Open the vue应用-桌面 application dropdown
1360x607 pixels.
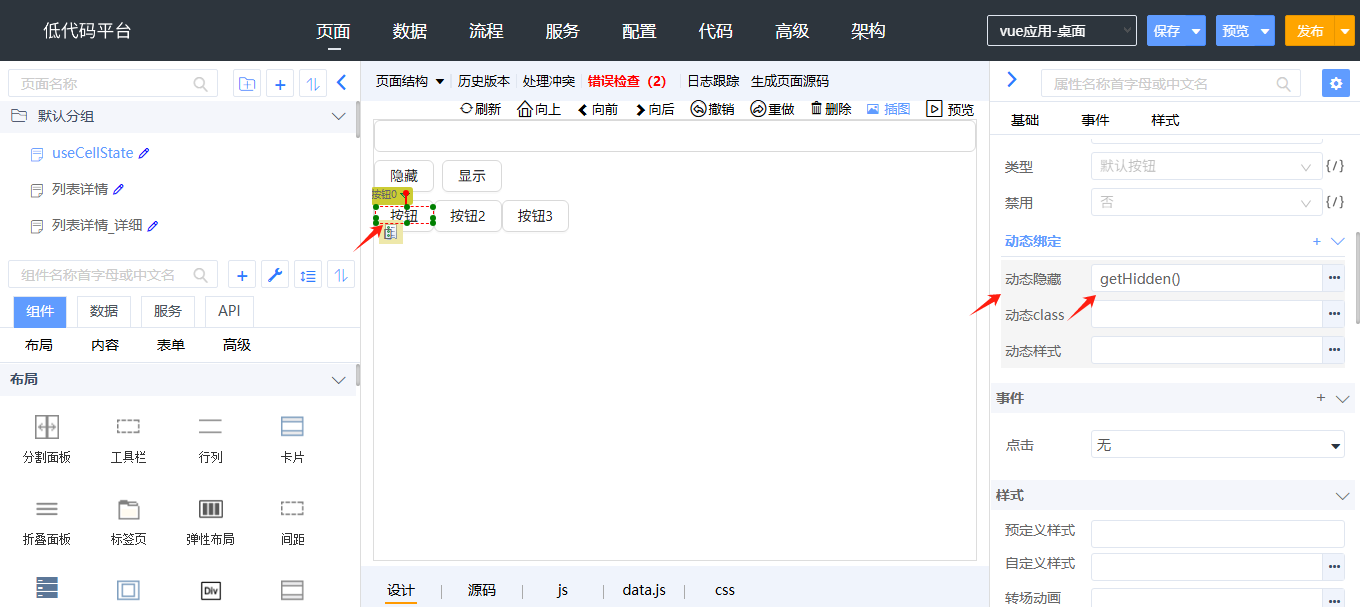click(1062, 31)
